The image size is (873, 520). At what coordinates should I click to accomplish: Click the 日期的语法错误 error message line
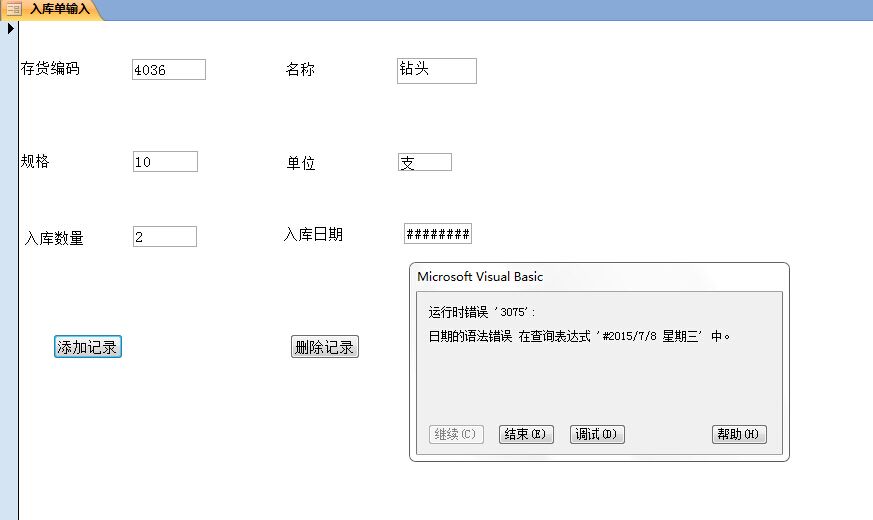[579, 336]
